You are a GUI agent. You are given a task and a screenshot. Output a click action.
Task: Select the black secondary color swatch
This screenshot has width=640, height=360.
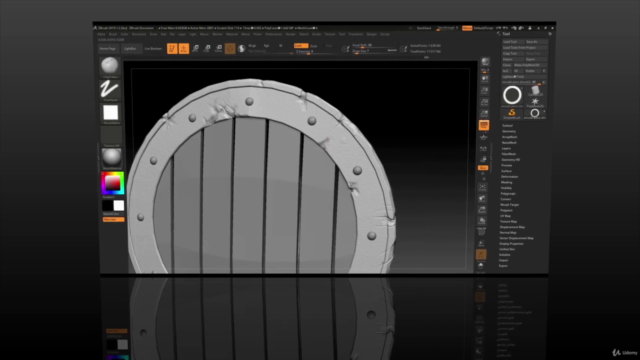click(x=108, y=205)
